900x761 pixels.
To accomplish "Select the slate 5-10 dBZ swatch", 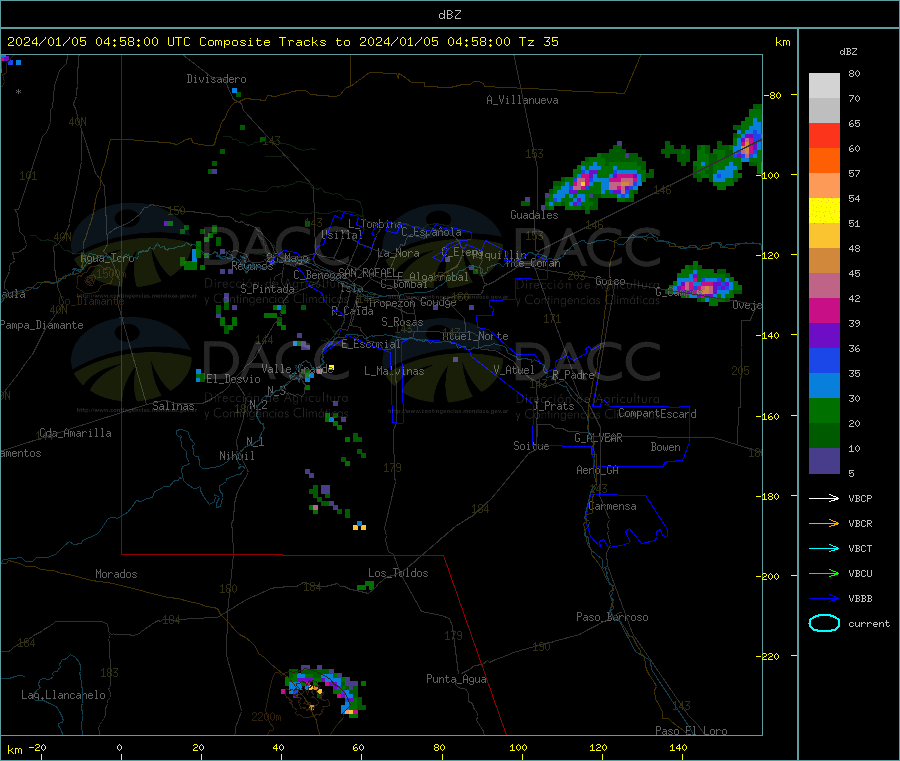I will point(824,461).
